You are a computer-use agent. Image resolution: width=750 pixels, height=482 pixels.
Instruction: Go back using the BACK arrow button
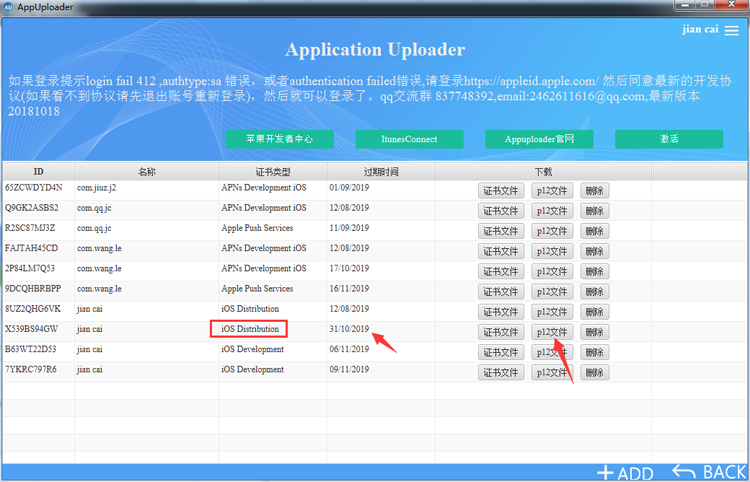click(709, 472)
